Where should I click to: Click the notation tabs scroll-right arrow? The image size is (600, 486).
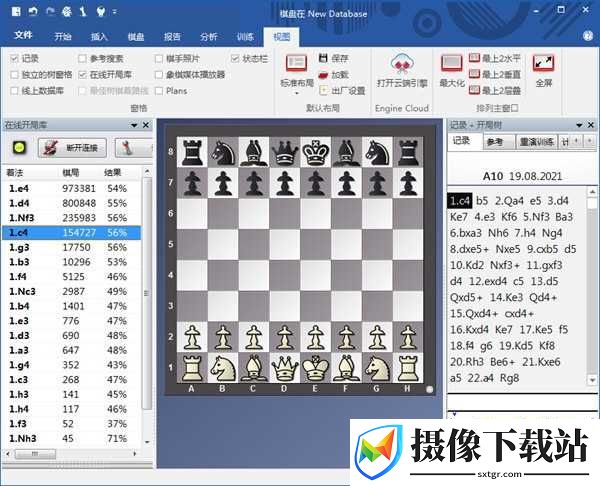589,141
